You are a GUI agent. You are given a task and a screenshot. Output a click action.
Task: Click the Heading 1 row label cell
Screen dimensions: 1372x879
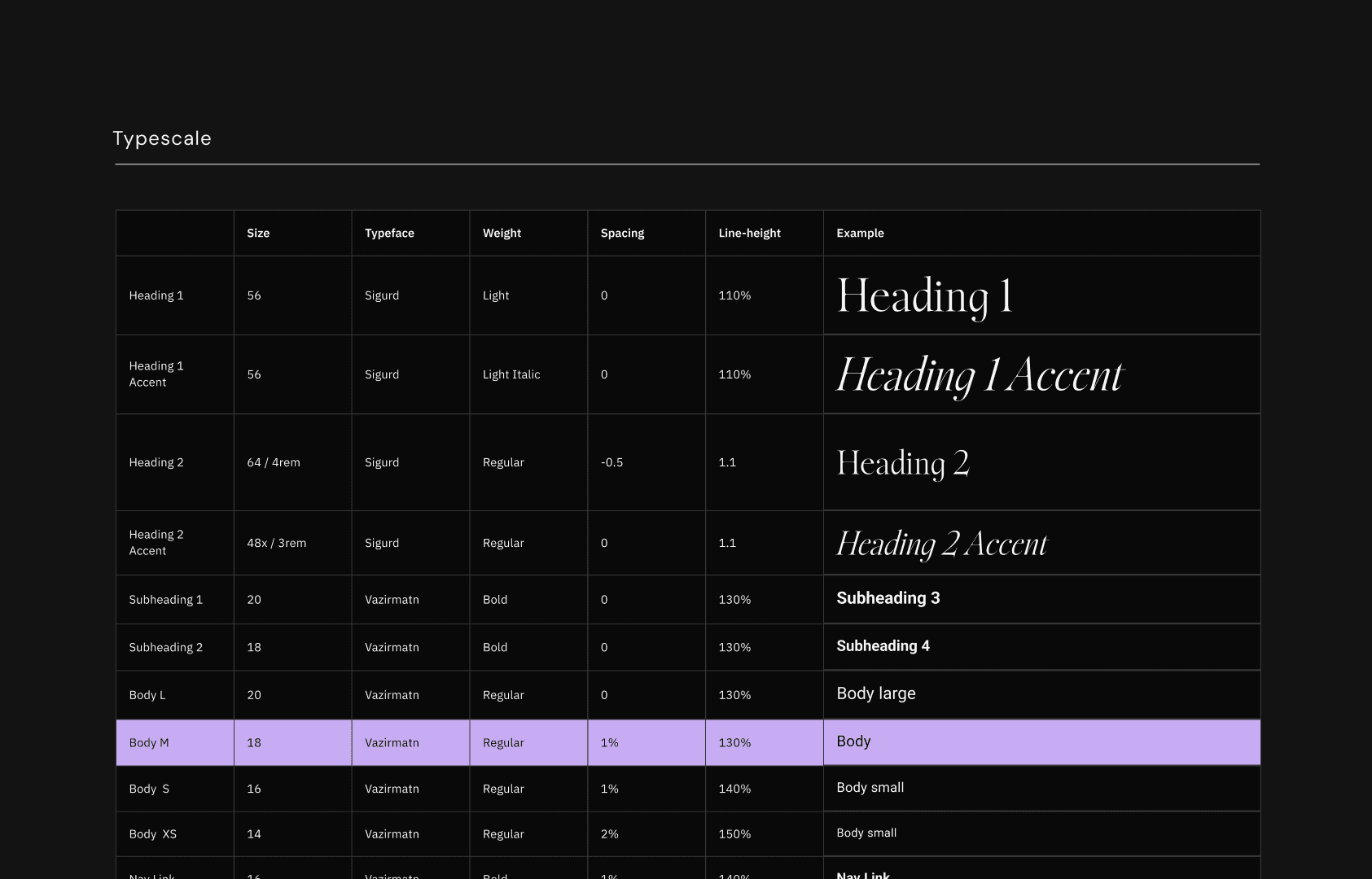pyautogui.click(x=175, y=295)
